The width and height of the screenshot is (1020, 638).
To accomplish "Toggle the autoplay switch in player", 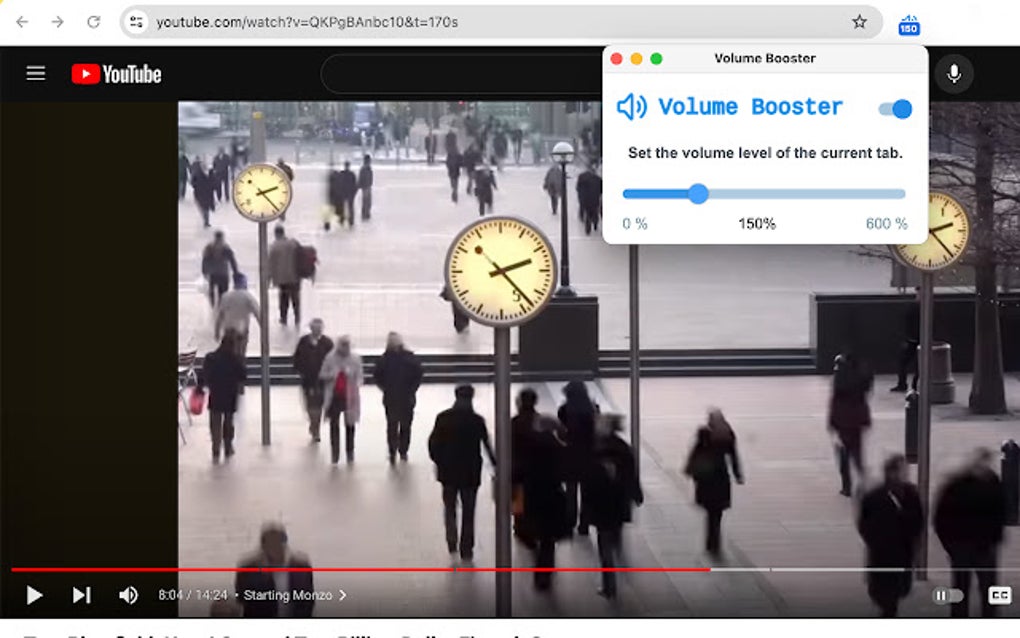I will pos(946,595).
